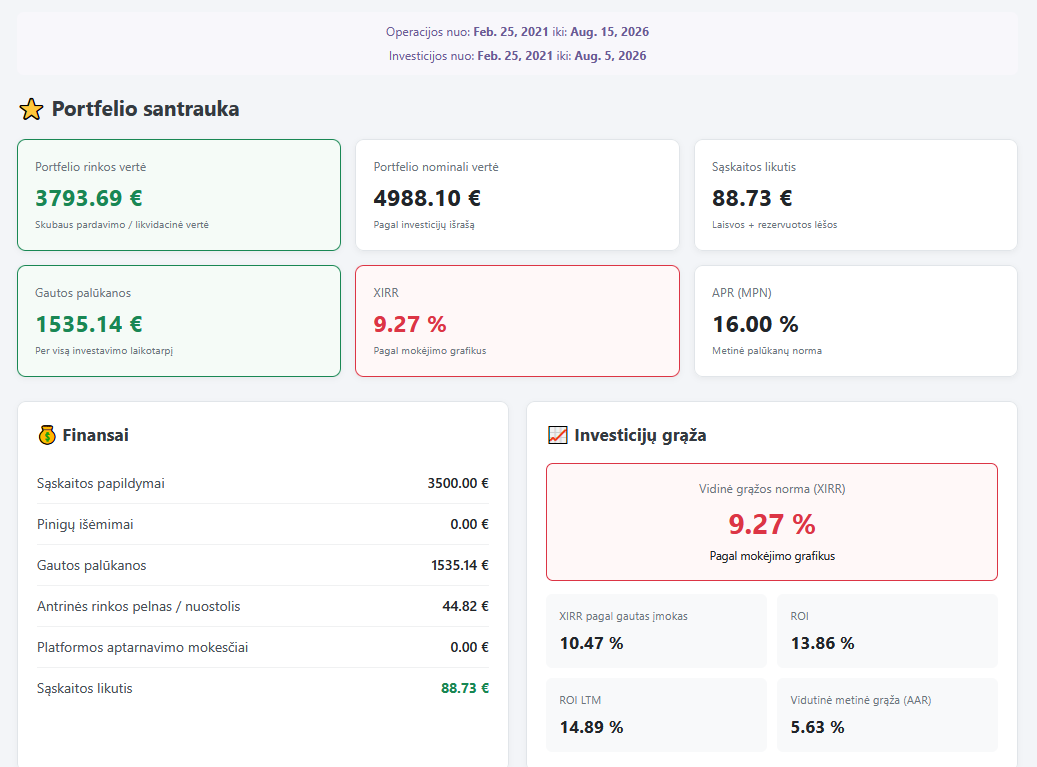
Task: Click the Portfelio santrauka heading
Action: point(145,109)
